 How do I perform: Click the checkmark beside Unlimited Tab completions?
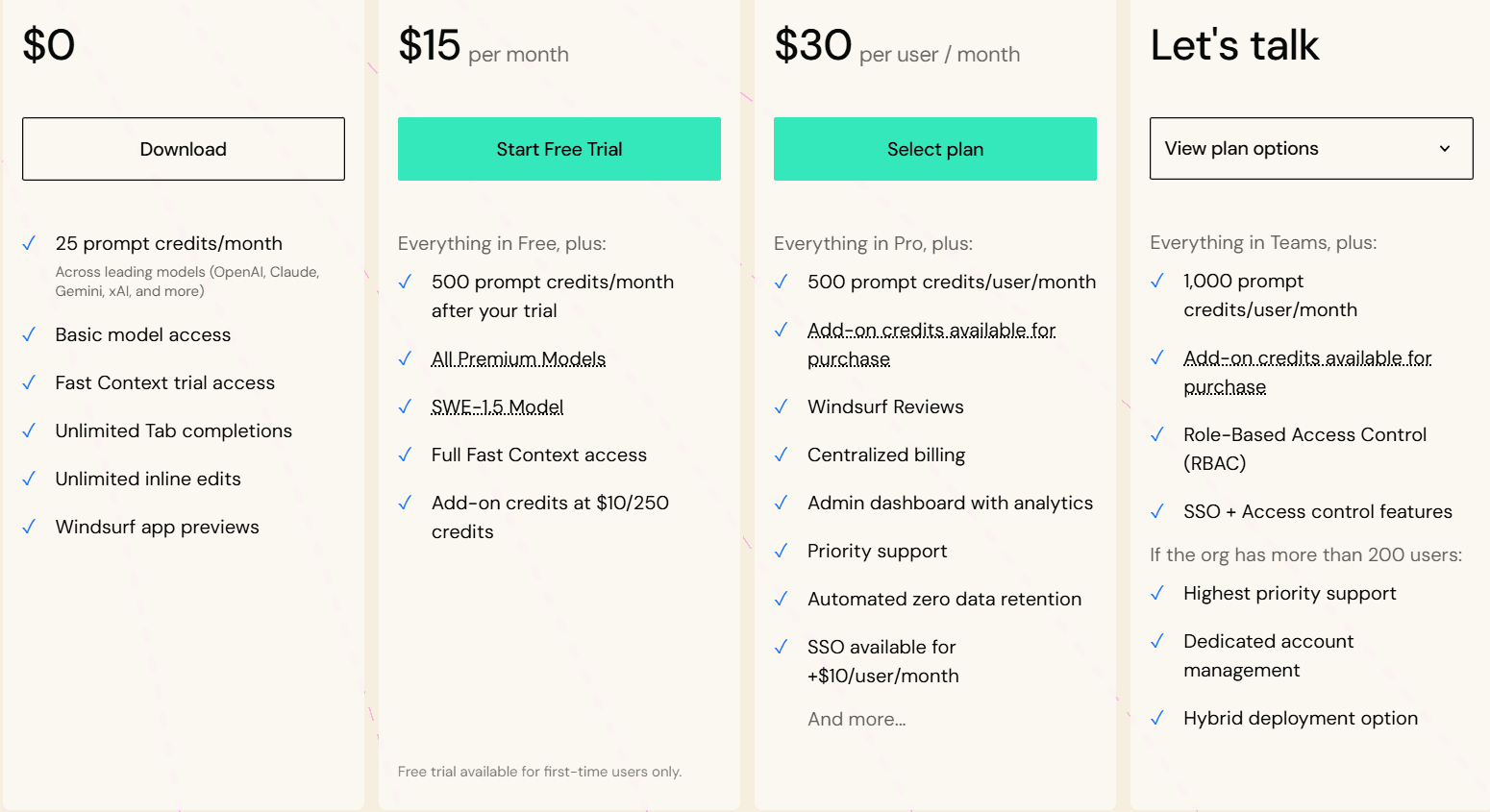[x=28, y=431]
